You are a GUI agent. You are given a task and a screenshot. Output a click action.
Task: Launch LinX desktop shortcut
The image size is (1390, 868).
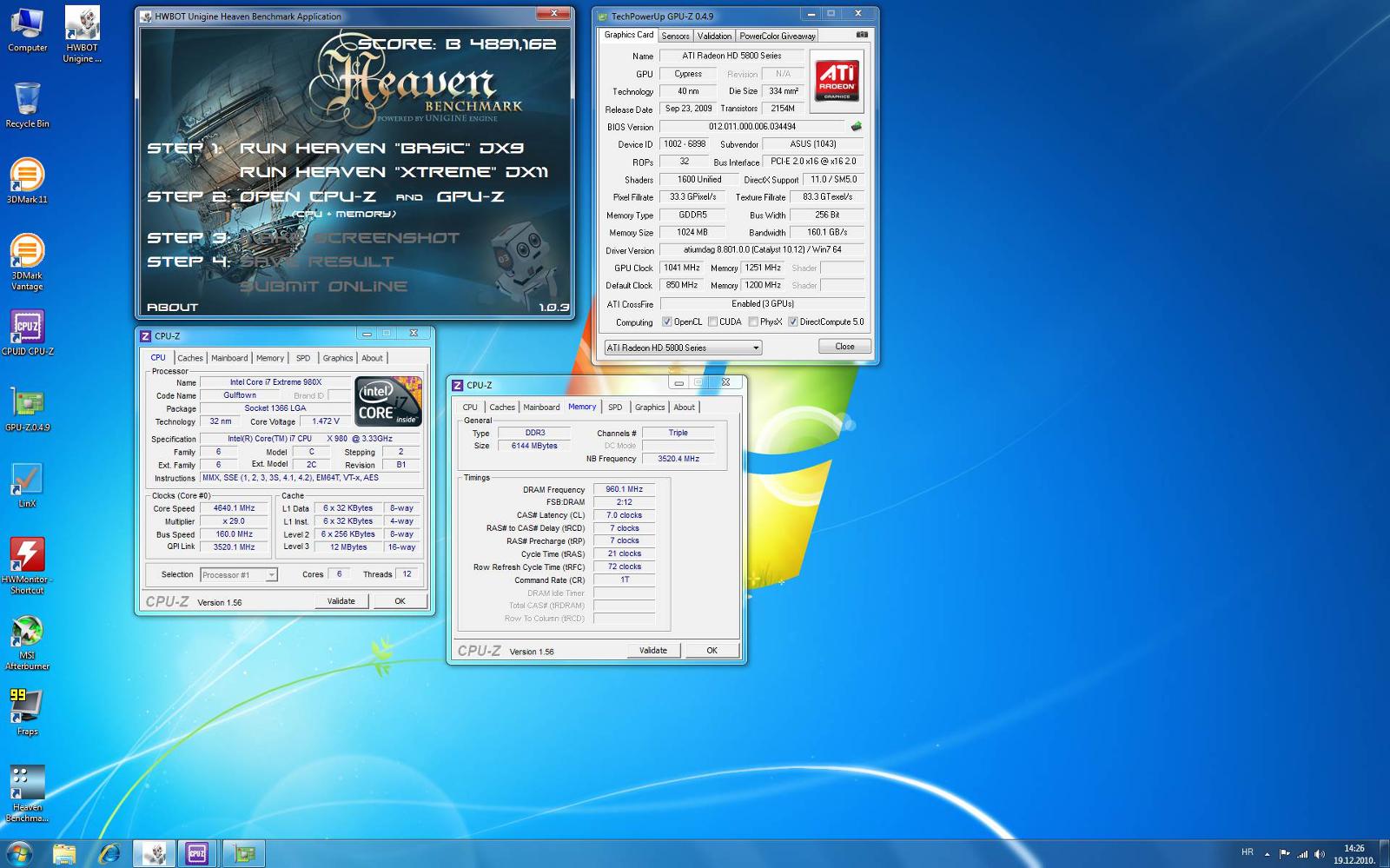coord(27,485)
